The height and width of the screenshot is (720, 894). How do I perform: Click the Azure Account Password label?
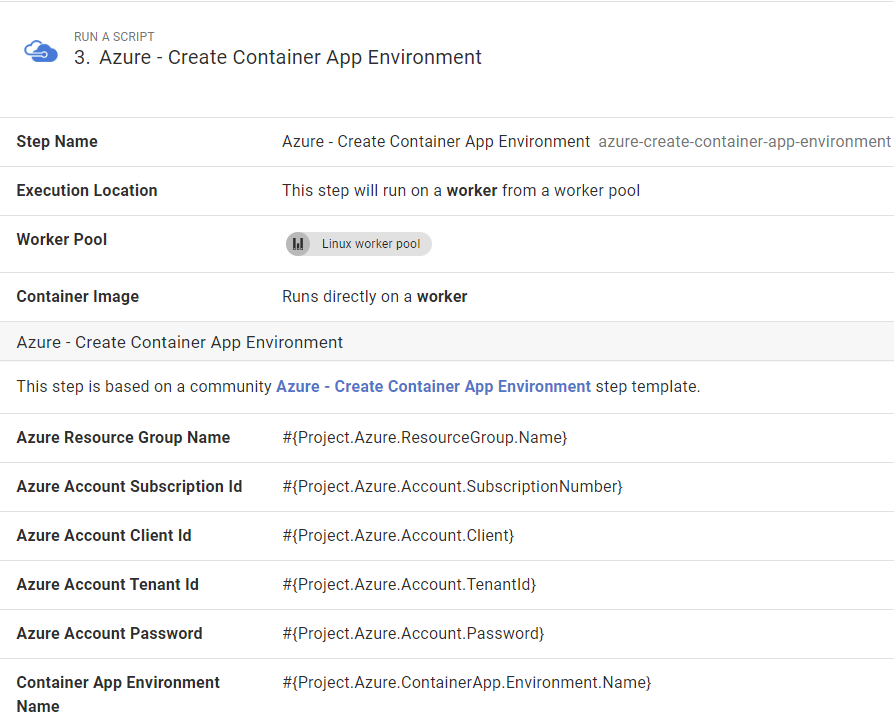[109, 633]
